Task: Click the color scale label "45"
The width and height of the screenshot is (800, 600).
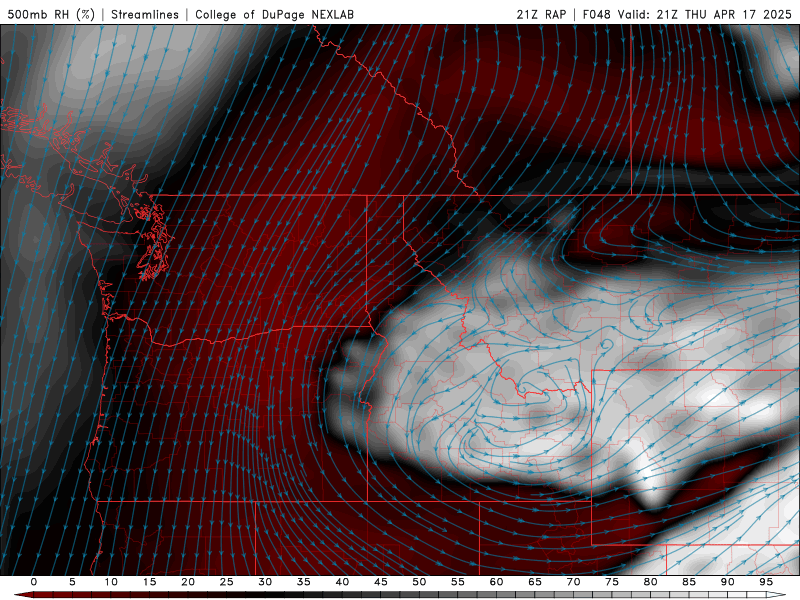Action: click(381, 582)
